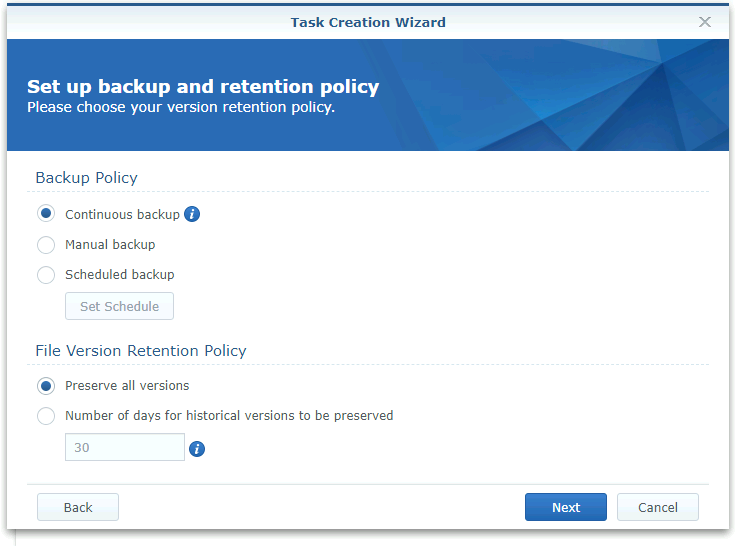Viewport: 751px width, 546px height.
Task: Click the 'File Version Retention Policy' section heading
Action: pos(141,351)
